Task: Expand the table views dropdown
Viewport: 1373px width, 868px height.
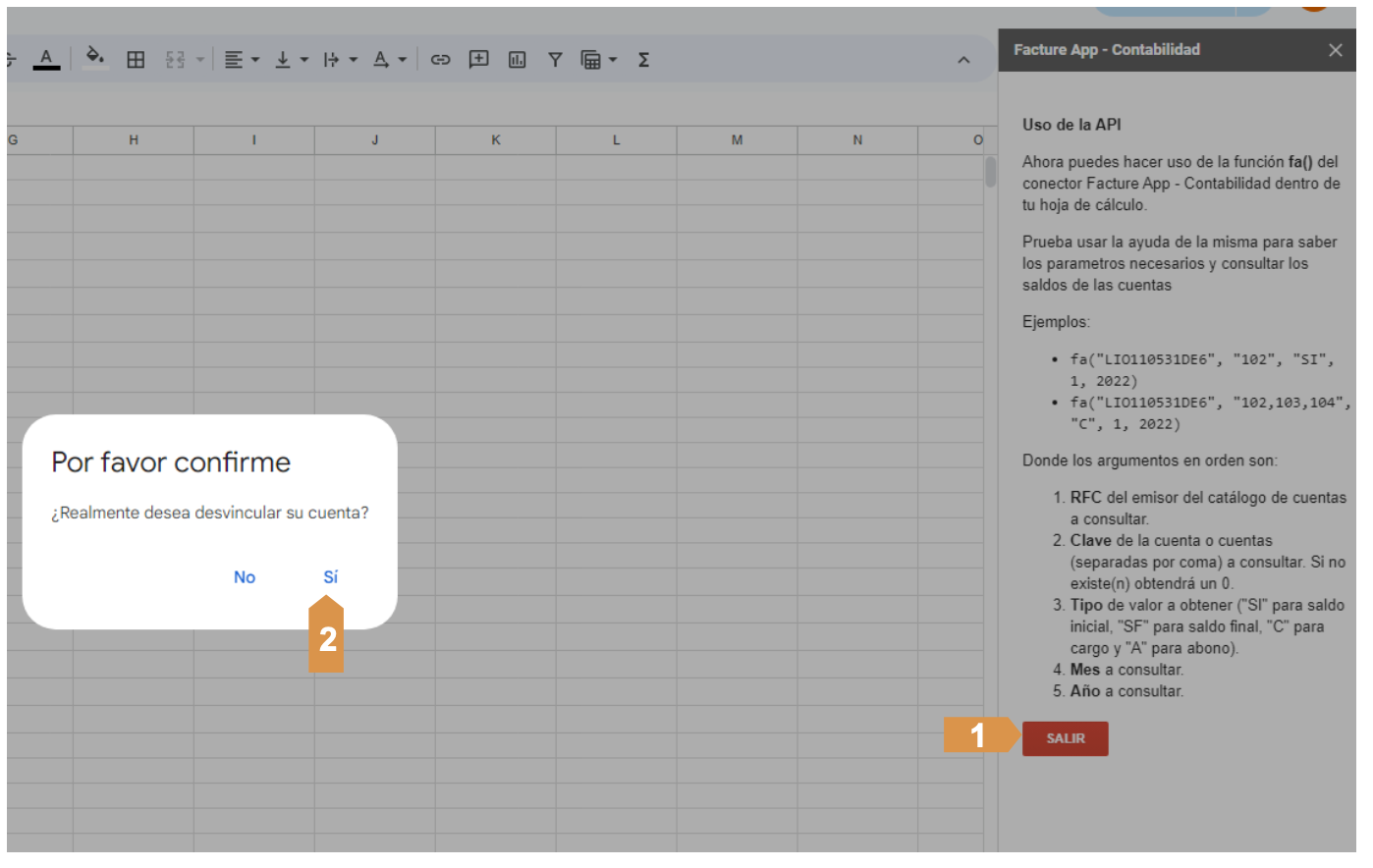Action: [599, 60]
